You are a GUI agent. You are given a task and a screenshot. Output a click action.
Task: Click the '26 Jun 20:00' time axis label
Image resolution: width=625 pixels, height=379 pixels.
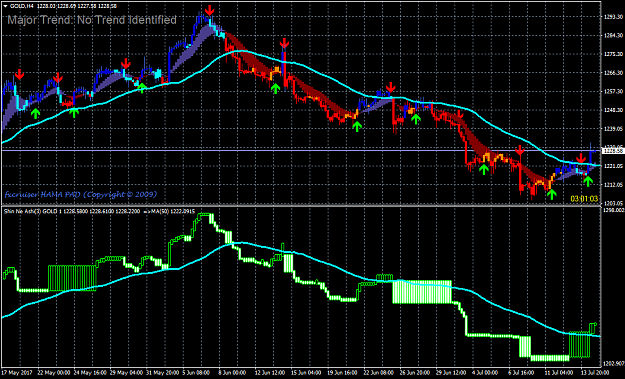pyautogui.click(x=415, y=373)
